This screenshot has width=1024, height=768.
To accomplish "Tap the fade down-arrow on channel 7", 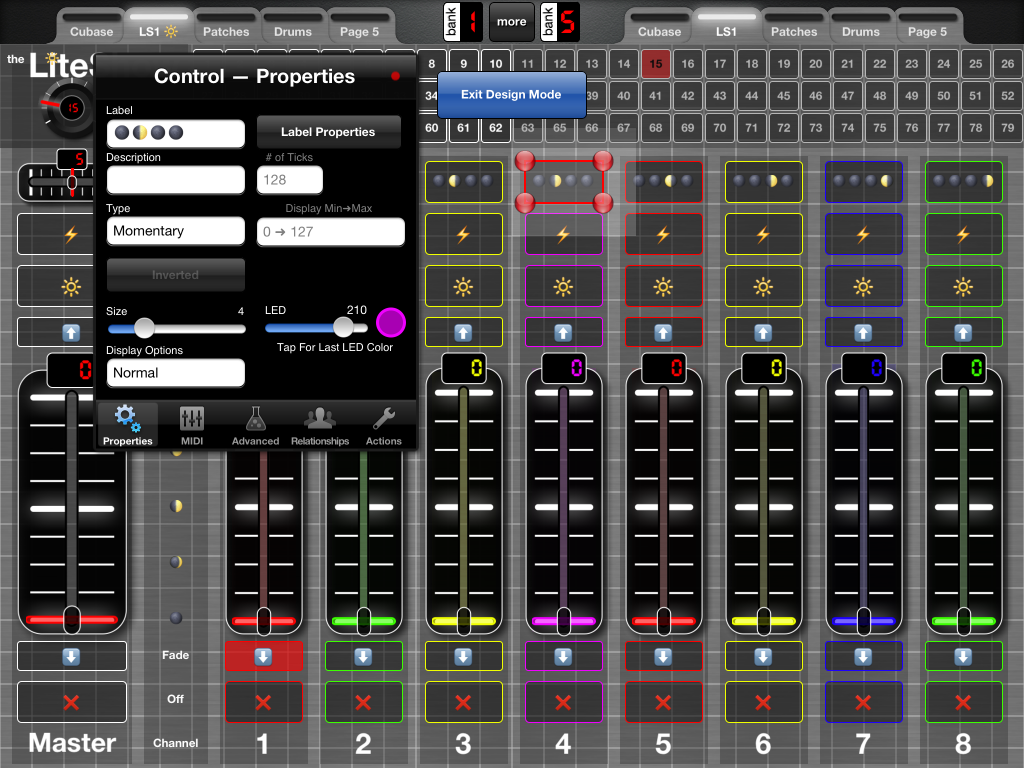I will [863, 656].
